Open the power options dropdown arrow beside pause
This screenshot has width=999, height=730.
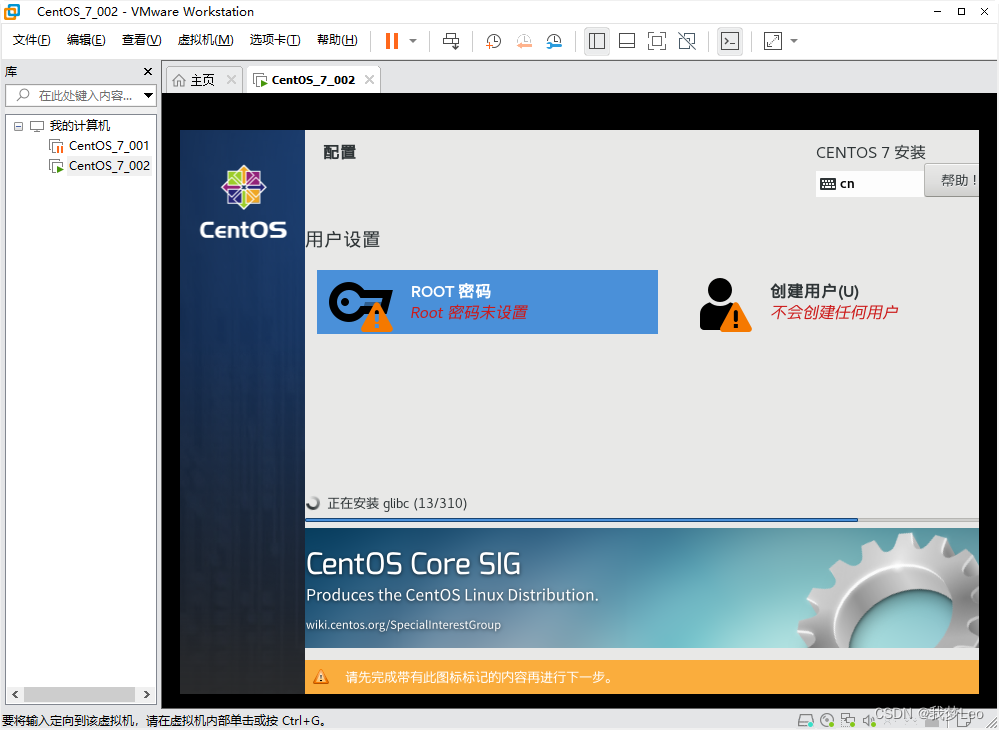tap(413, 41)
